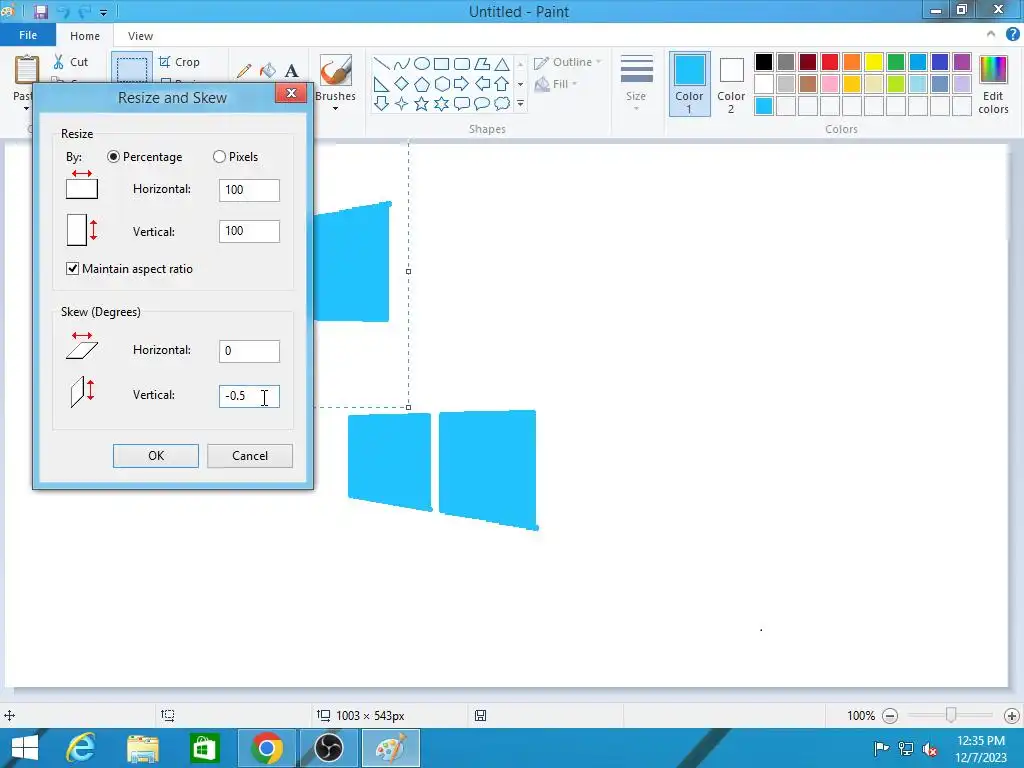Open Google Chrome from taskbar
Screen dimensions: 1024x768
[x=266, y=748]
